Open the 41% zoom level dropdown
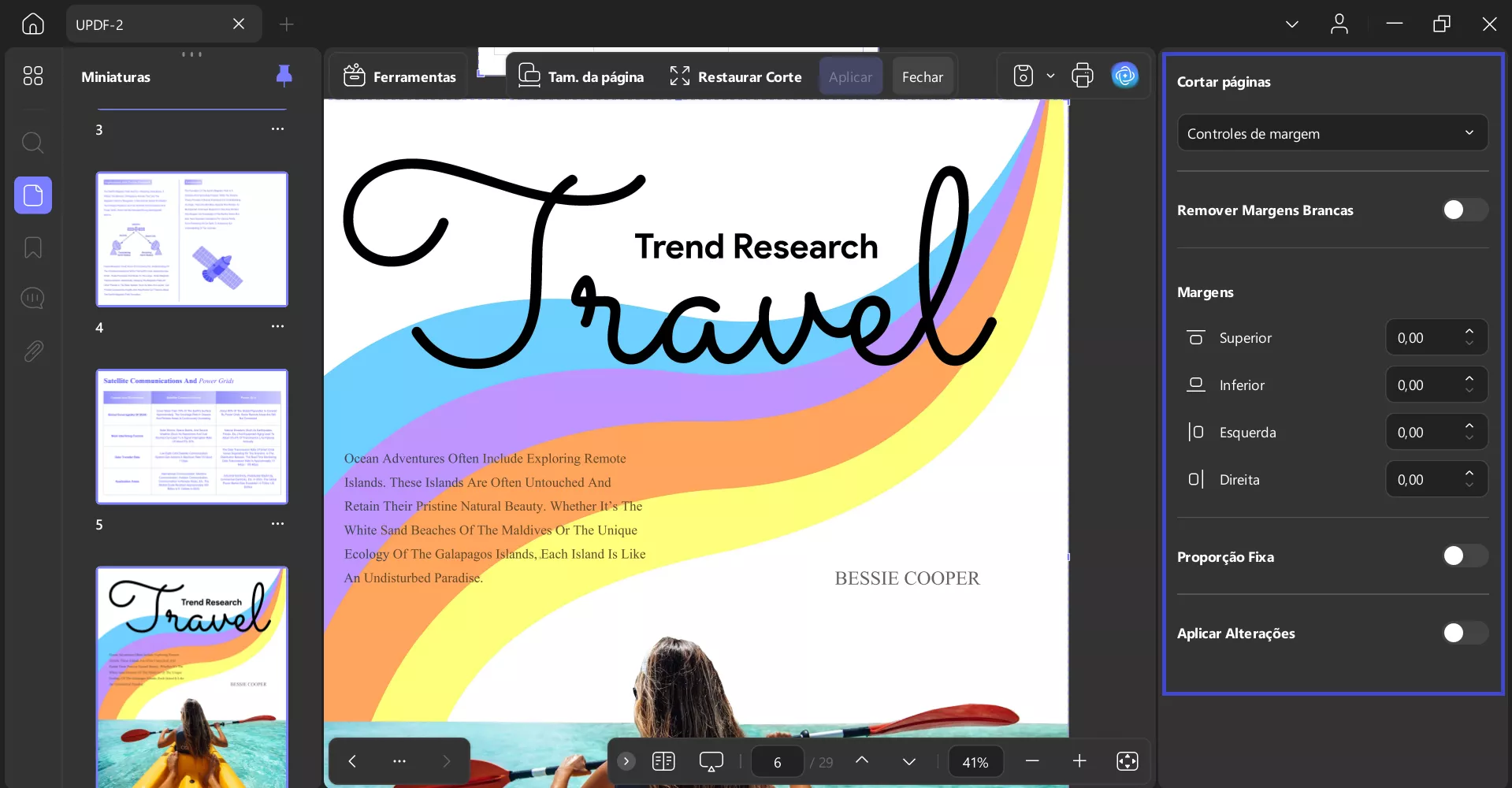This screenshot has width=1512, height=788. pyautogui.click(x=975, y=762)
